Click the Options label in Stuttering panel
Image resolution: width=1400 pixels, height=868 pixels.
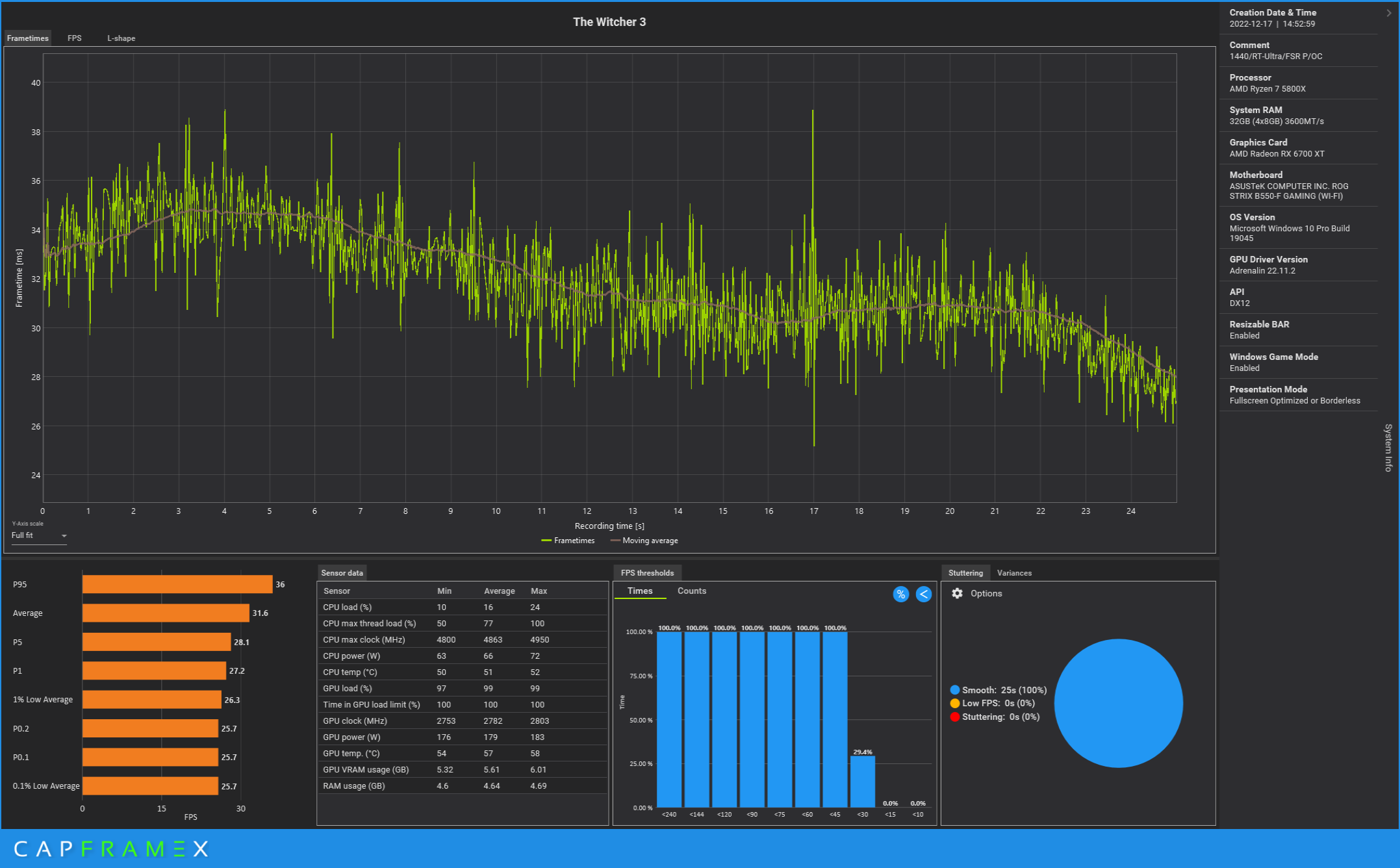(986, 593)
